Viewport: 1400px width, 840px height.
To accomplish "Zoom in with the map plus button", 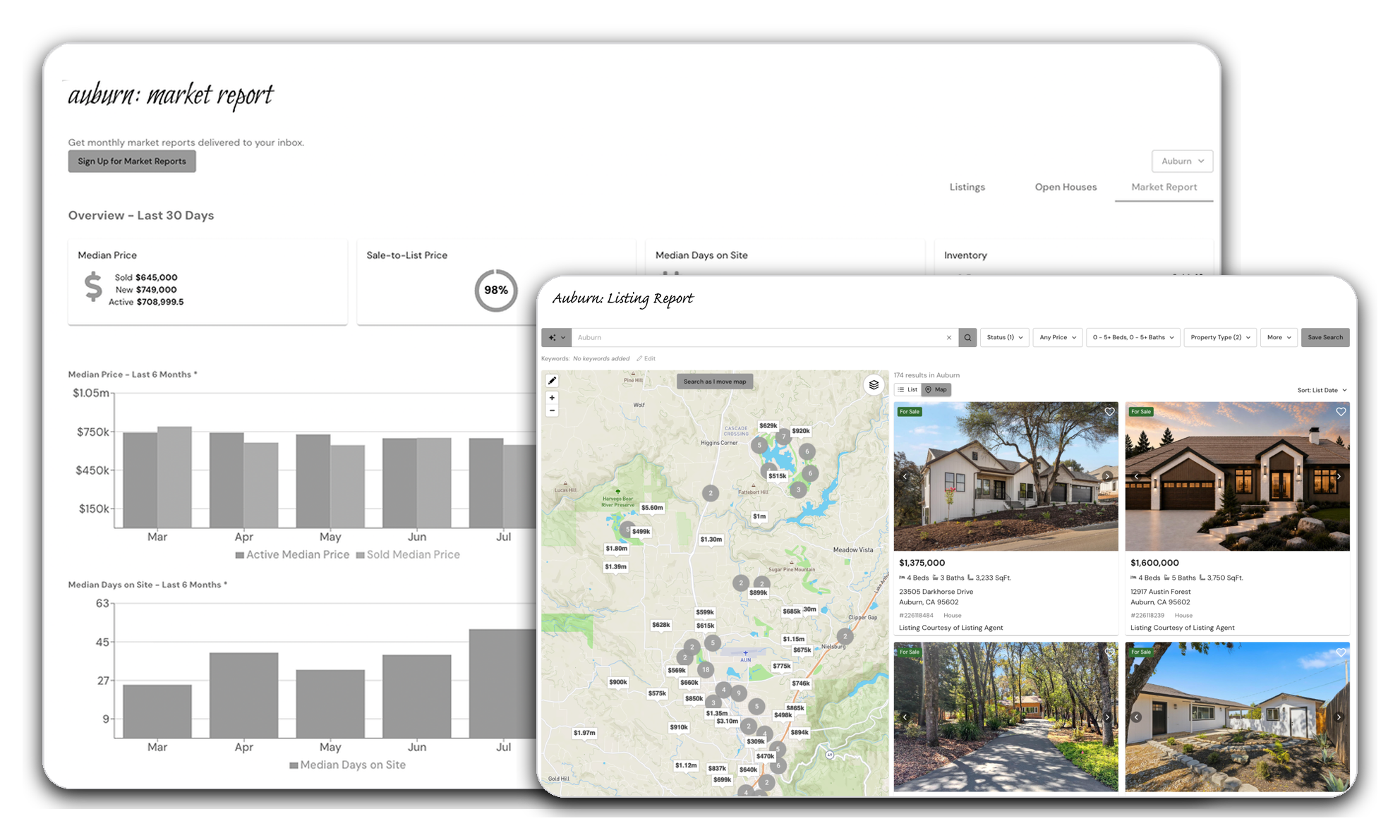I will (x=552, y=398).
